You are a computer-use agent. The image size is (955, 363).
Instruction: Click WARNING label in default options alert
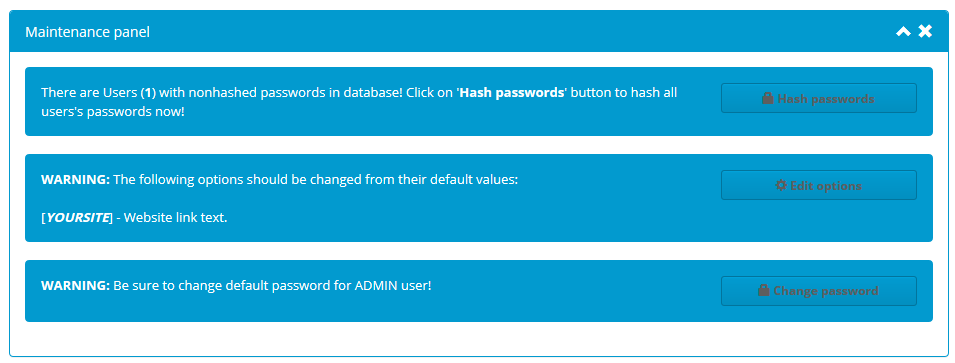pos(76,180)
